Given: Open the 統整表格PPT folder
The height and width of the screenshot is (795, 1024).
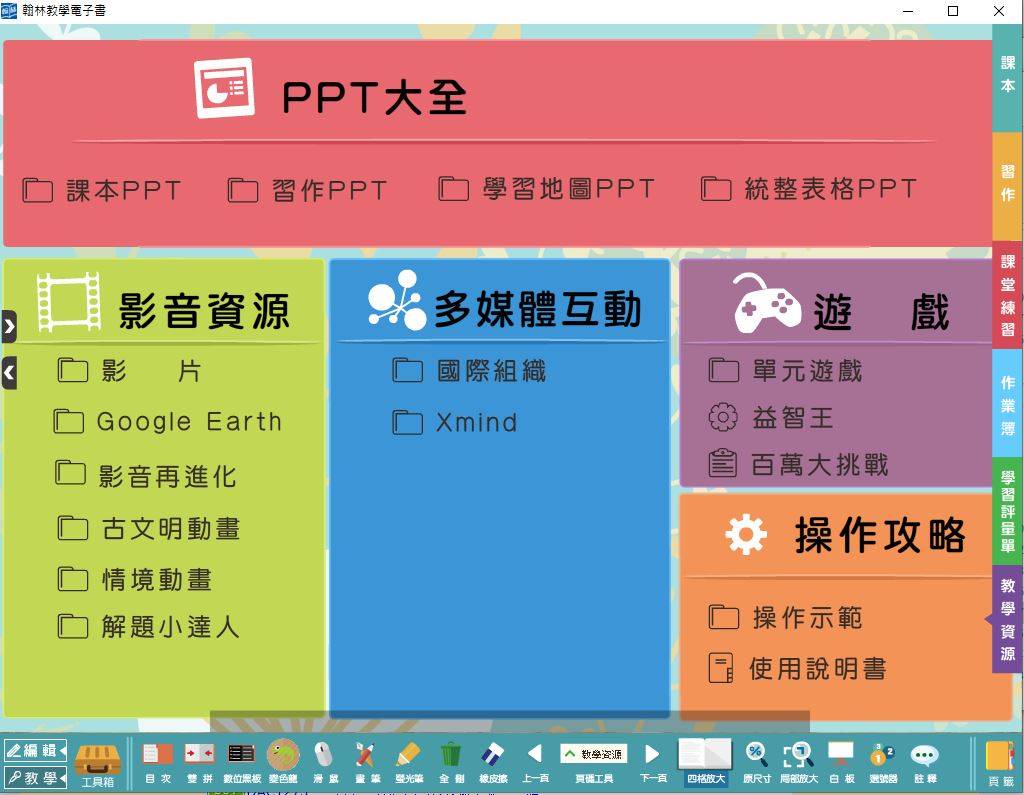Looking at the screenshot, I should (x=808, y=189).
